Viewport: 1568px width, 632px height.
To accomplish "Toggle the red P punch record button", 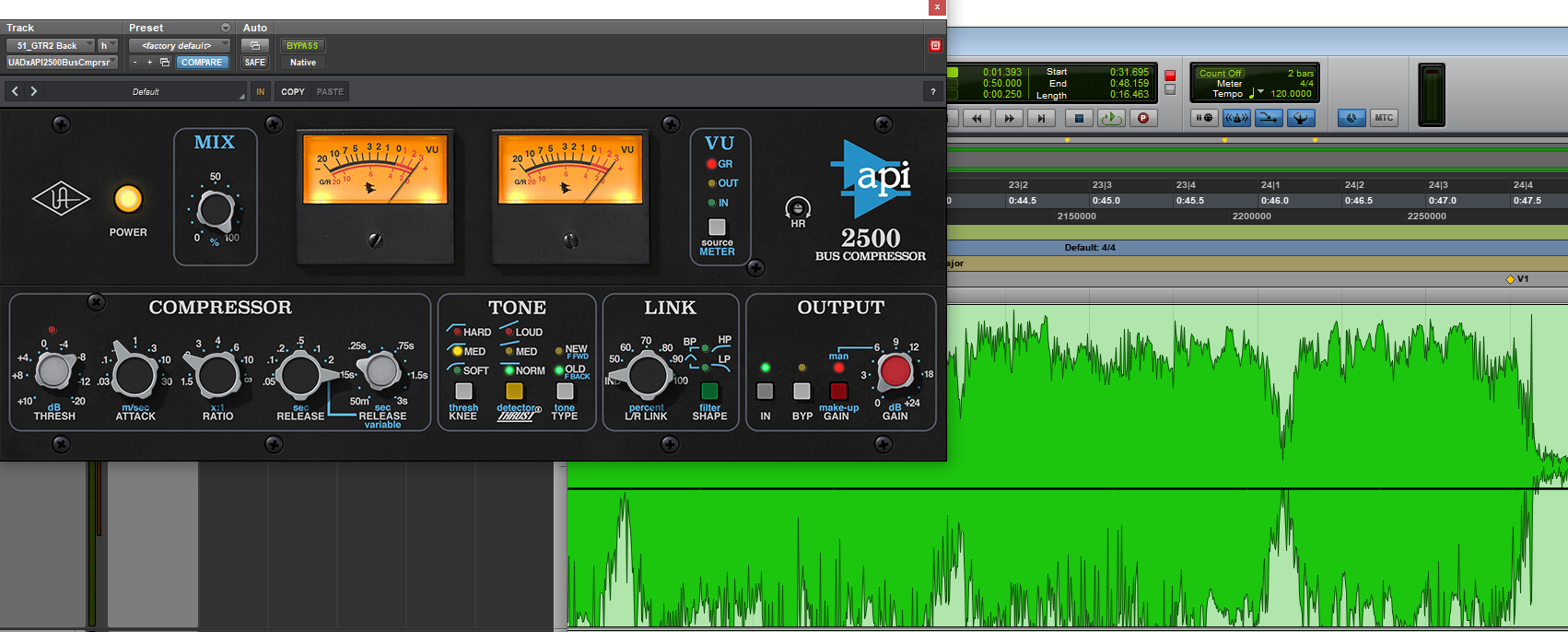I will 1143,118.
